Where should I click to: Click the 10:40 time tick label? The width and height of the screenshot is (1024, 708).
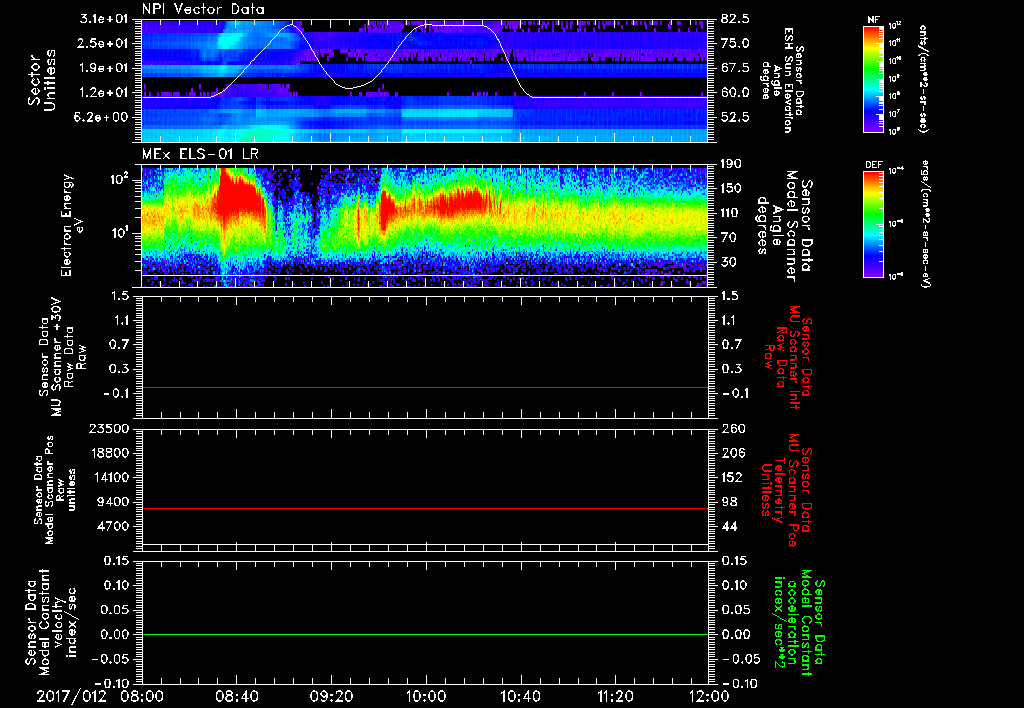[520, 696]
